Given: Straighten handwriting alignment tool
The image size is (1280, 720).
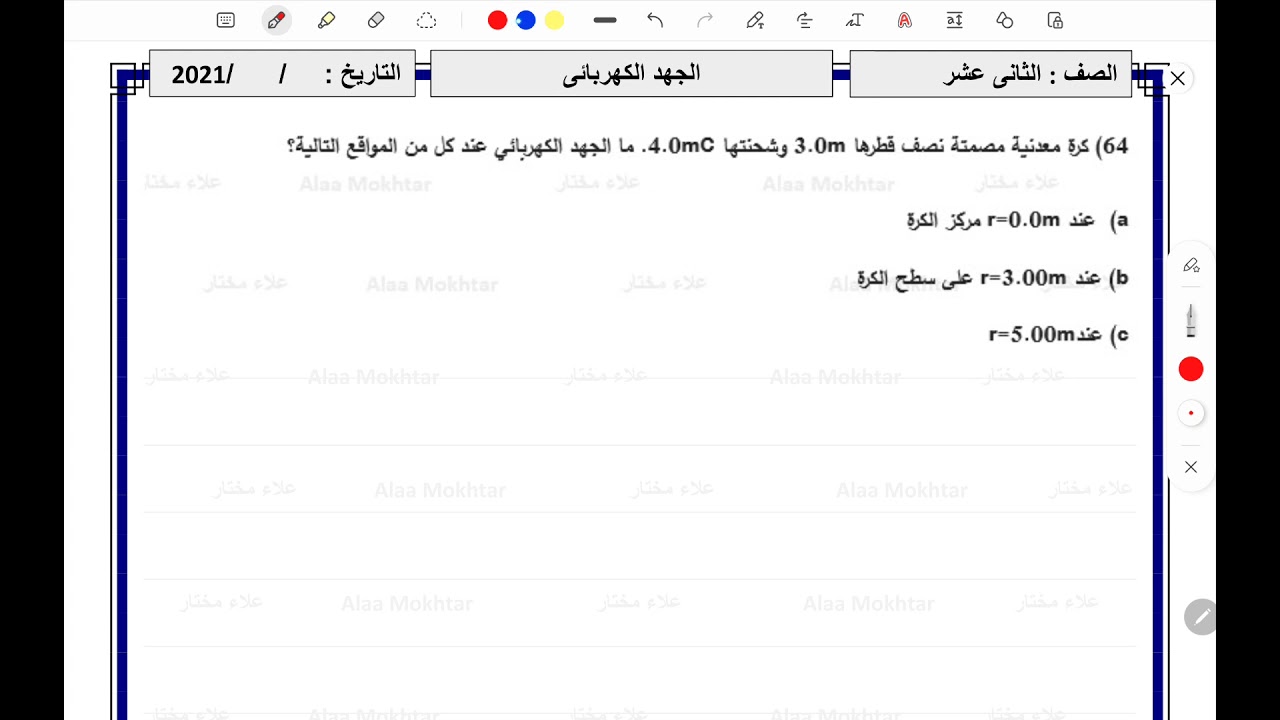Looking at the screenshot, I should (805, 20).
